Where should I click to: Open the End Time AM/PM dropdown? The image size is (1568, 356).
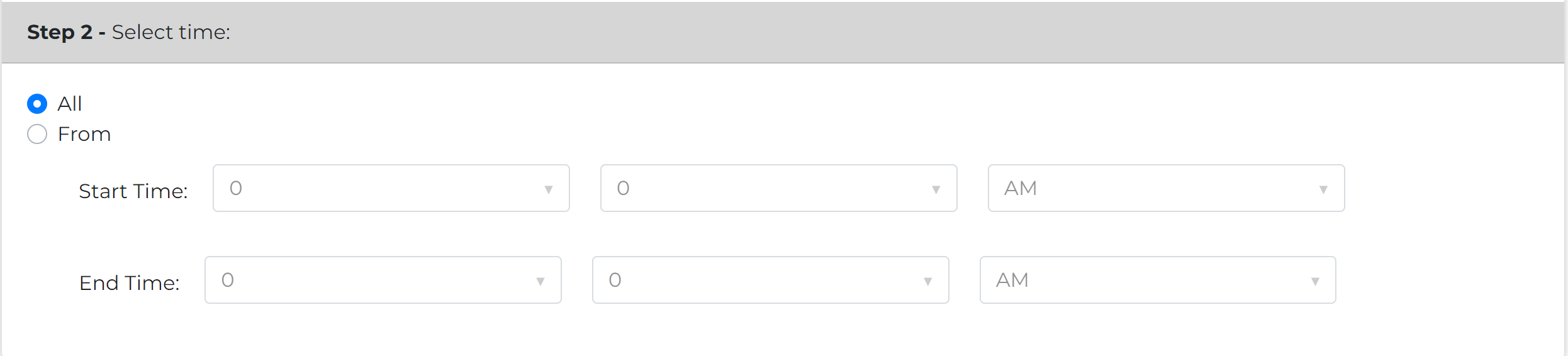coord(1158,280)
